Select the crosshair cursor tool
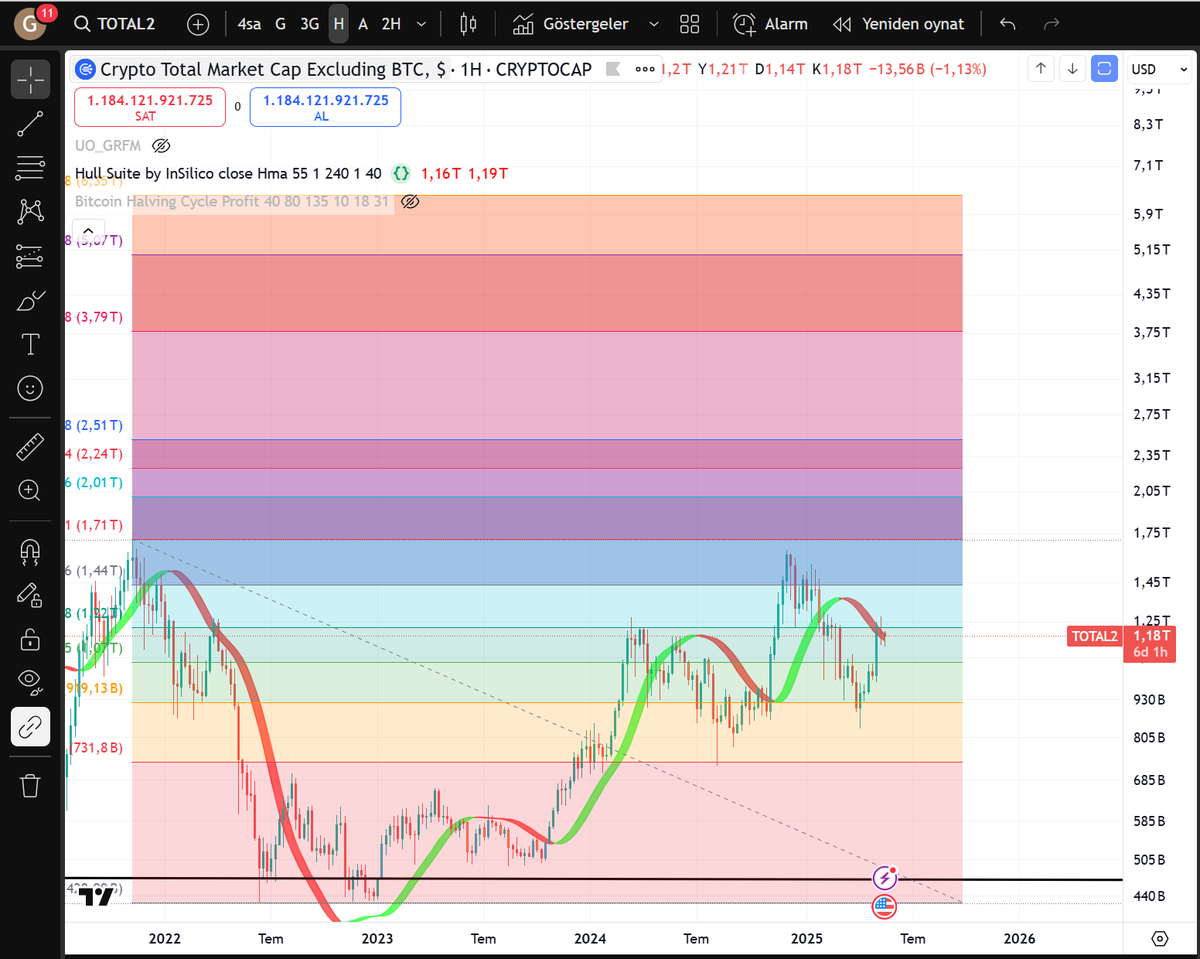 coord(30,79)
